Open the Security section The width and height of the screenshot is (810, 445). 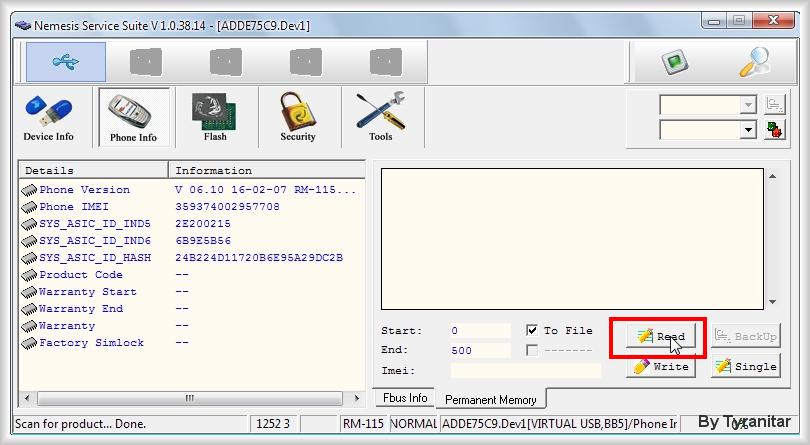pos(298,118)
